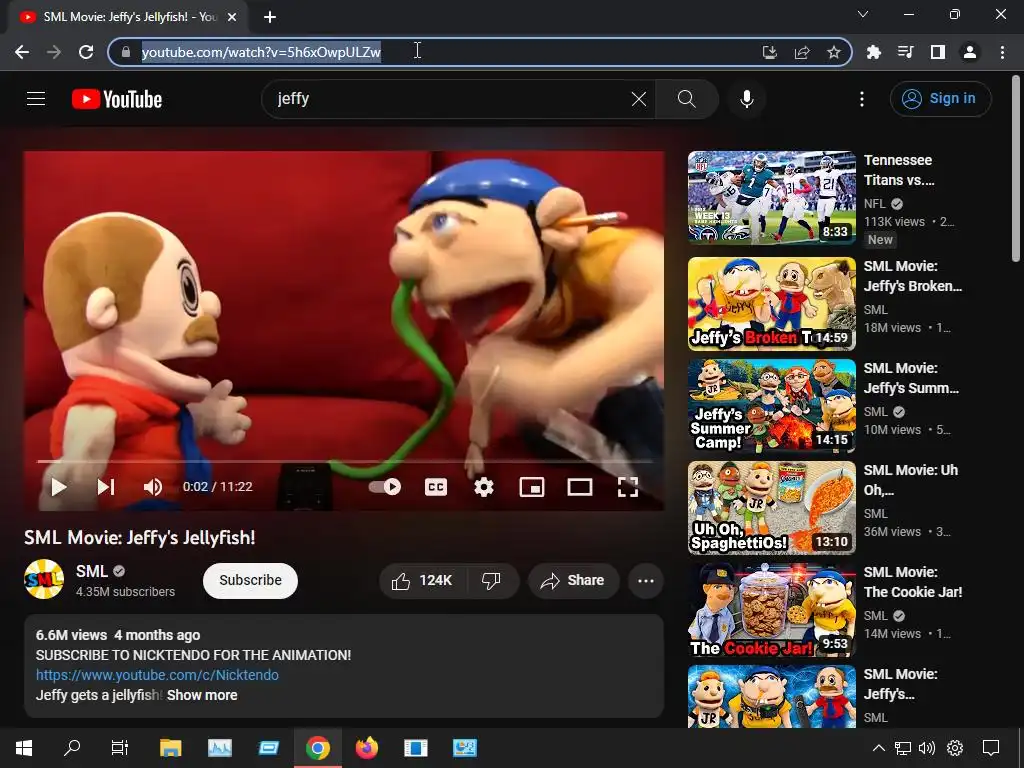Subscribe to SML channel
Viewport: 1024px width, 768px height.
tap(250, 581)
